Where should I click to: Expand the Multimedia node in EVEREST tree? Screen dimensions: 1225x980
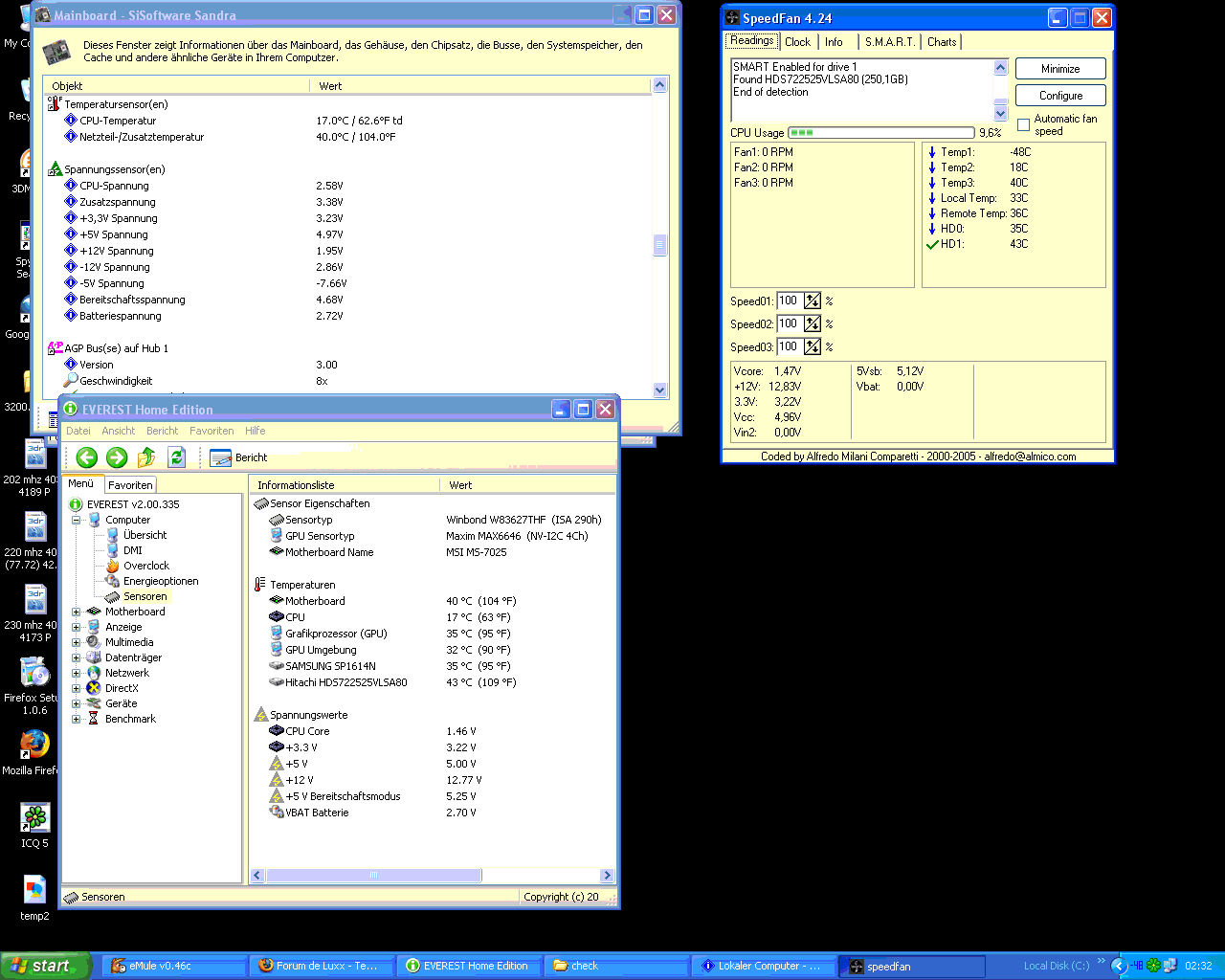[x=76, y=642]
